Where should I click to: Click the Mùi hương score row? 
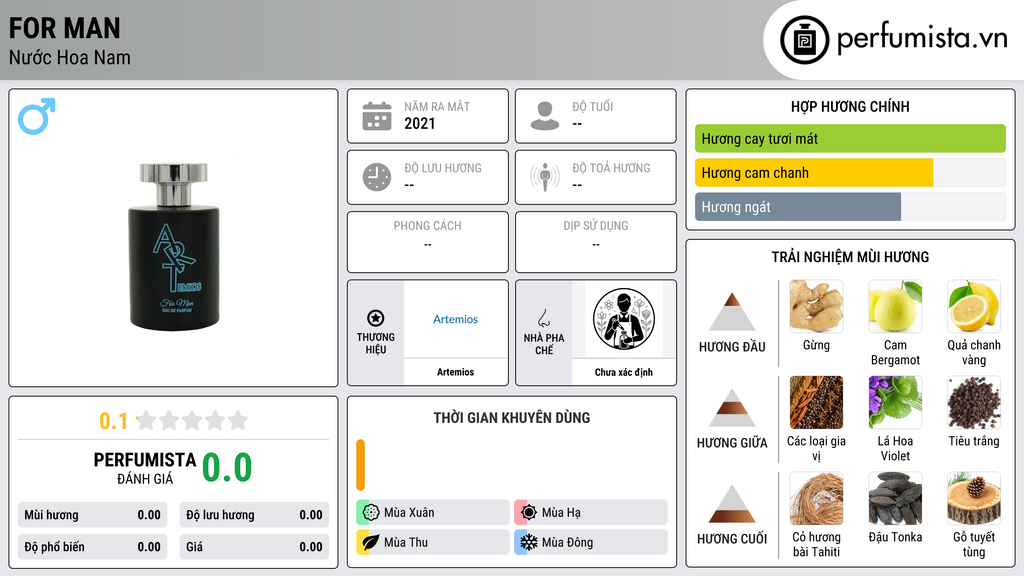pyautogui.click(x=92, y=515)
